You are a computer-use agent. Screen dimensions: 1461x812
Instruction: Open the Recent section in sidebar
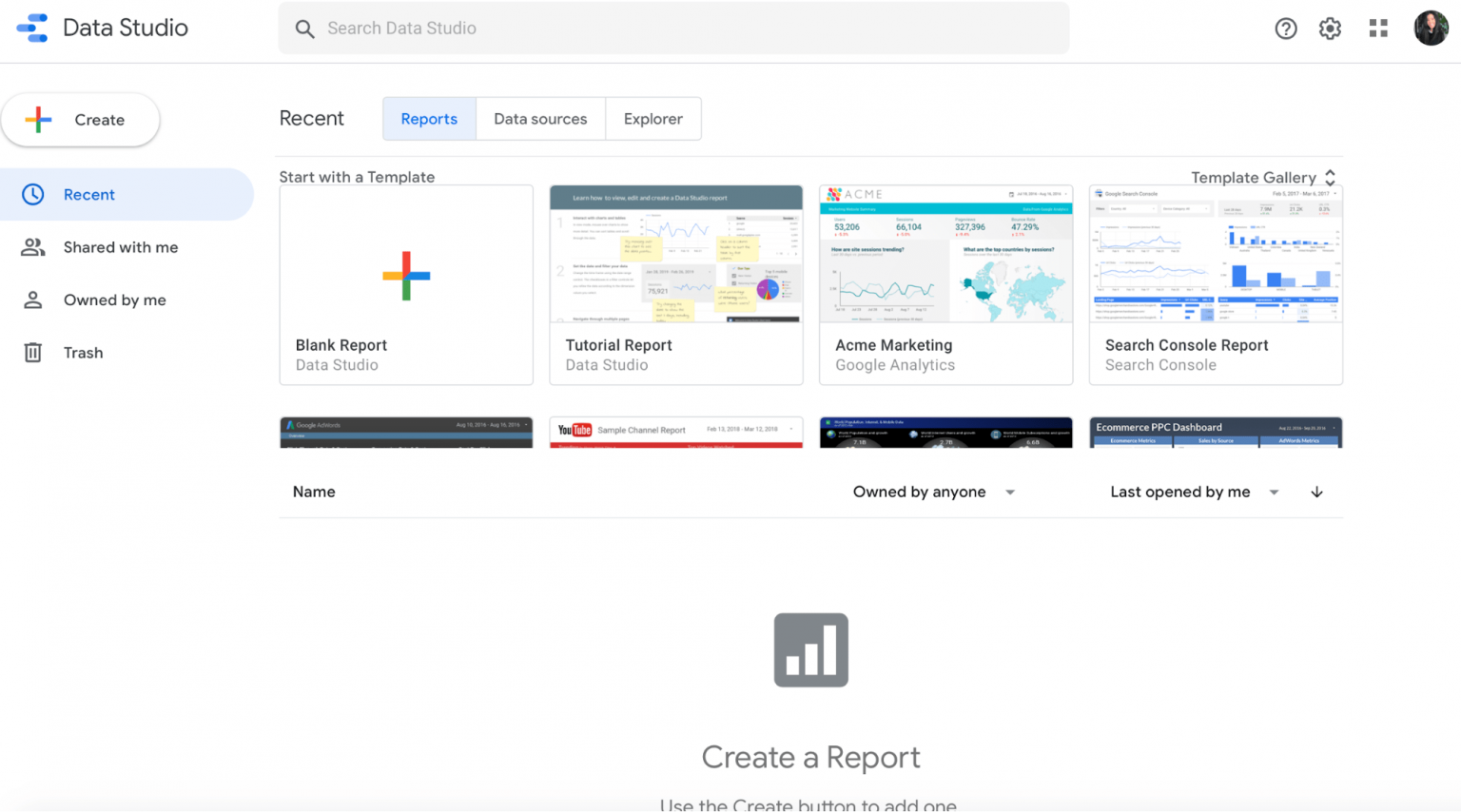[x=89, y=194]
